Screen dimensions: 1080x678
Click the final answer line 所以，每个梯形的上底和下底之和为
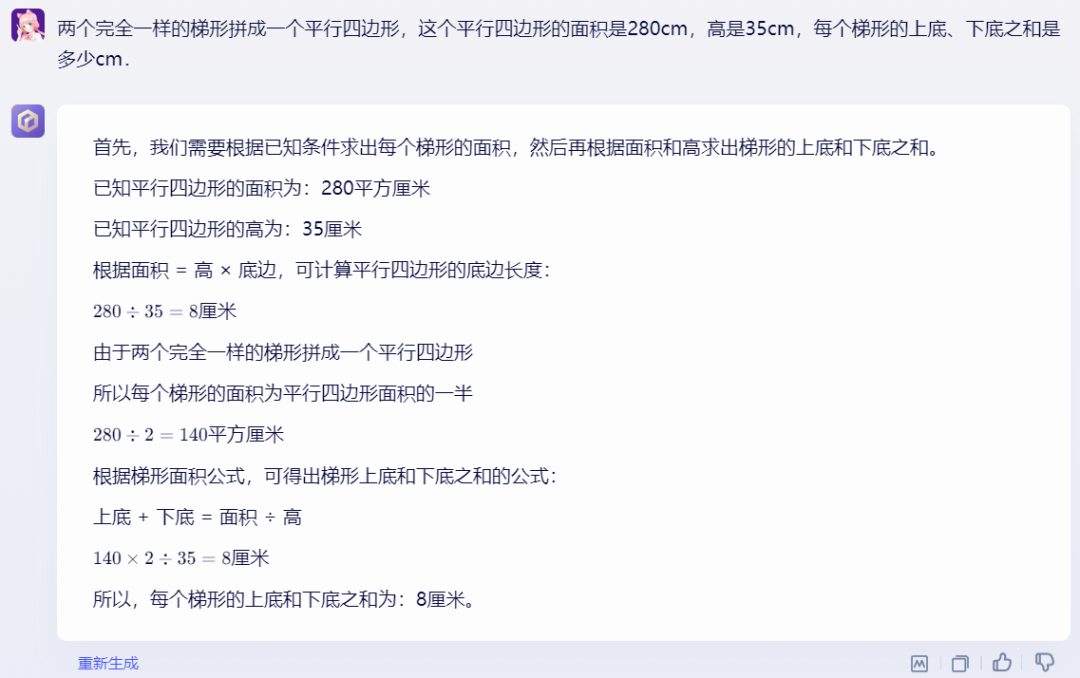pos(284,599)
